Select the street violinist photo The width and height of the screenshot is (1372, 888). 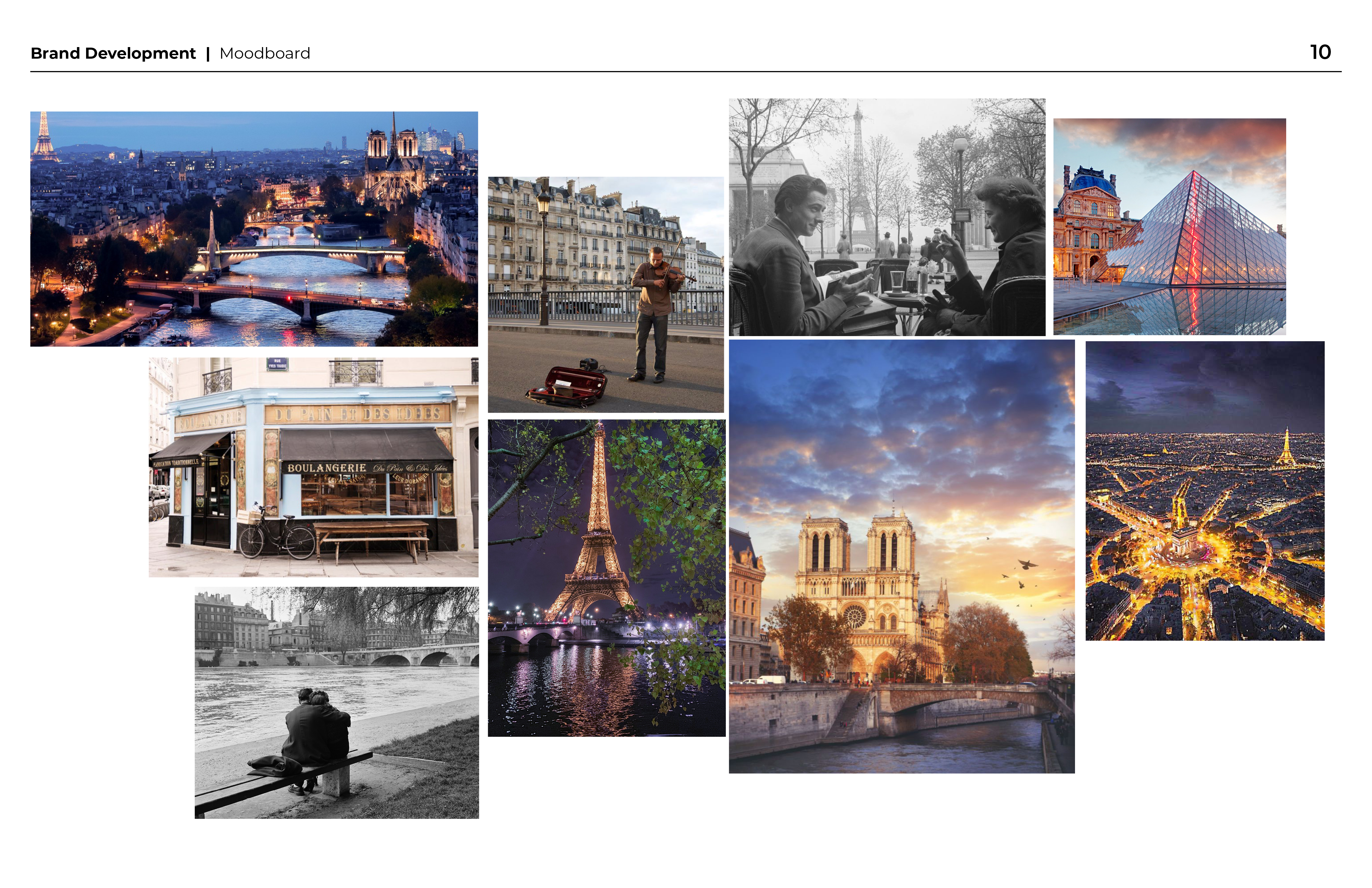pyautogui.click(x=605, y=294)
